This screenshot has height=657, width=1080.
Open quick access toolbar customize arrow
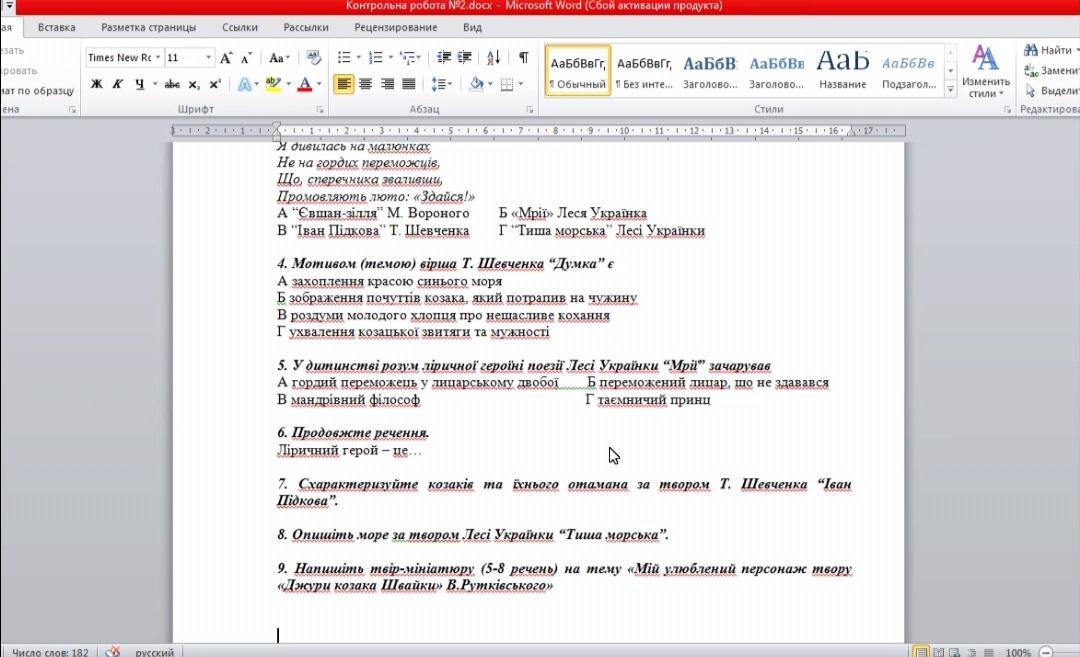(x=10, y=6)
